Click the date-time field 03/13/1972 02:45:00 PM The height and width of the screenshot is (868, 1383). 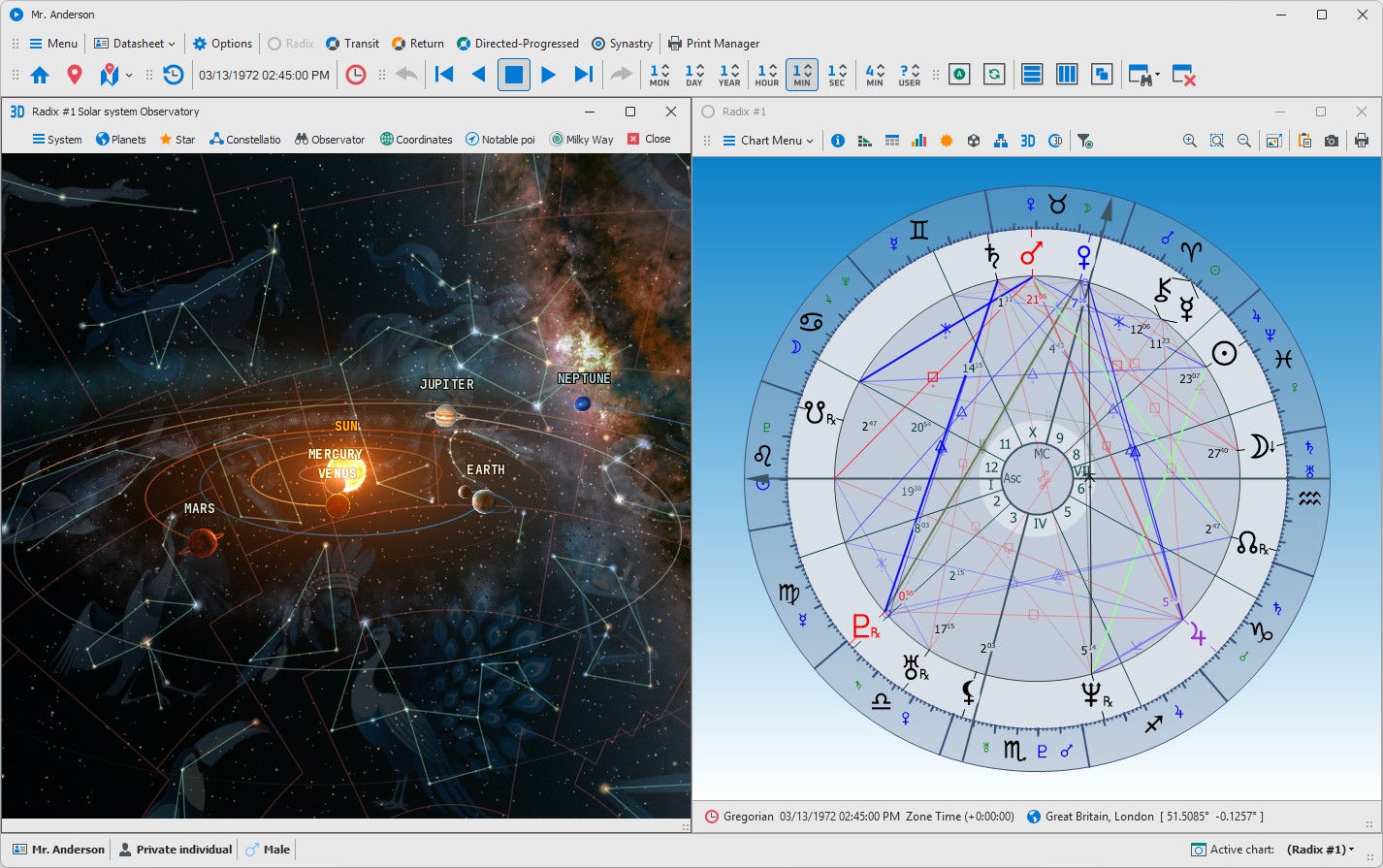pos(264,75)
